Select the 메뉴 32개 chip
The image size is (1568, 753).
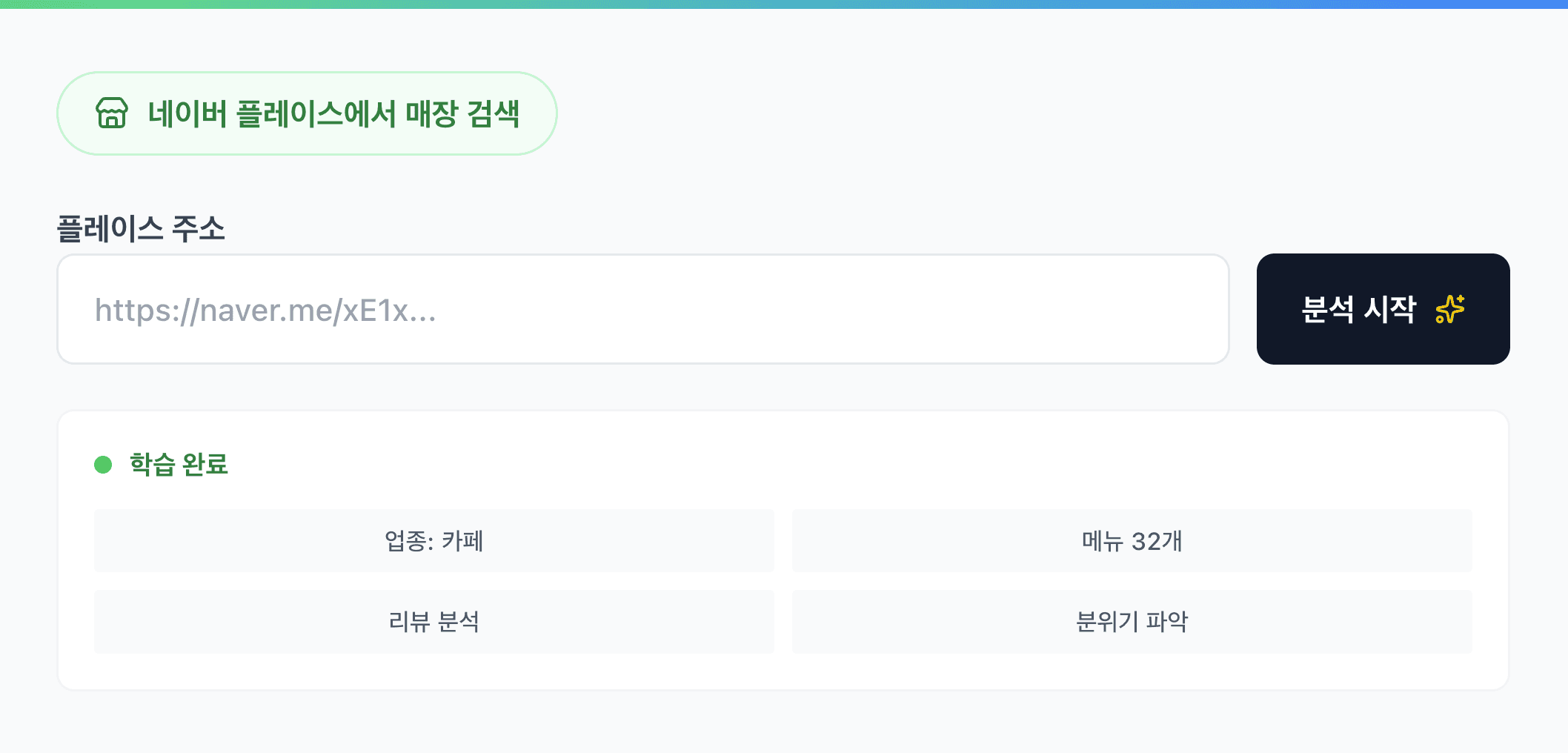[x=1132, y=541]
